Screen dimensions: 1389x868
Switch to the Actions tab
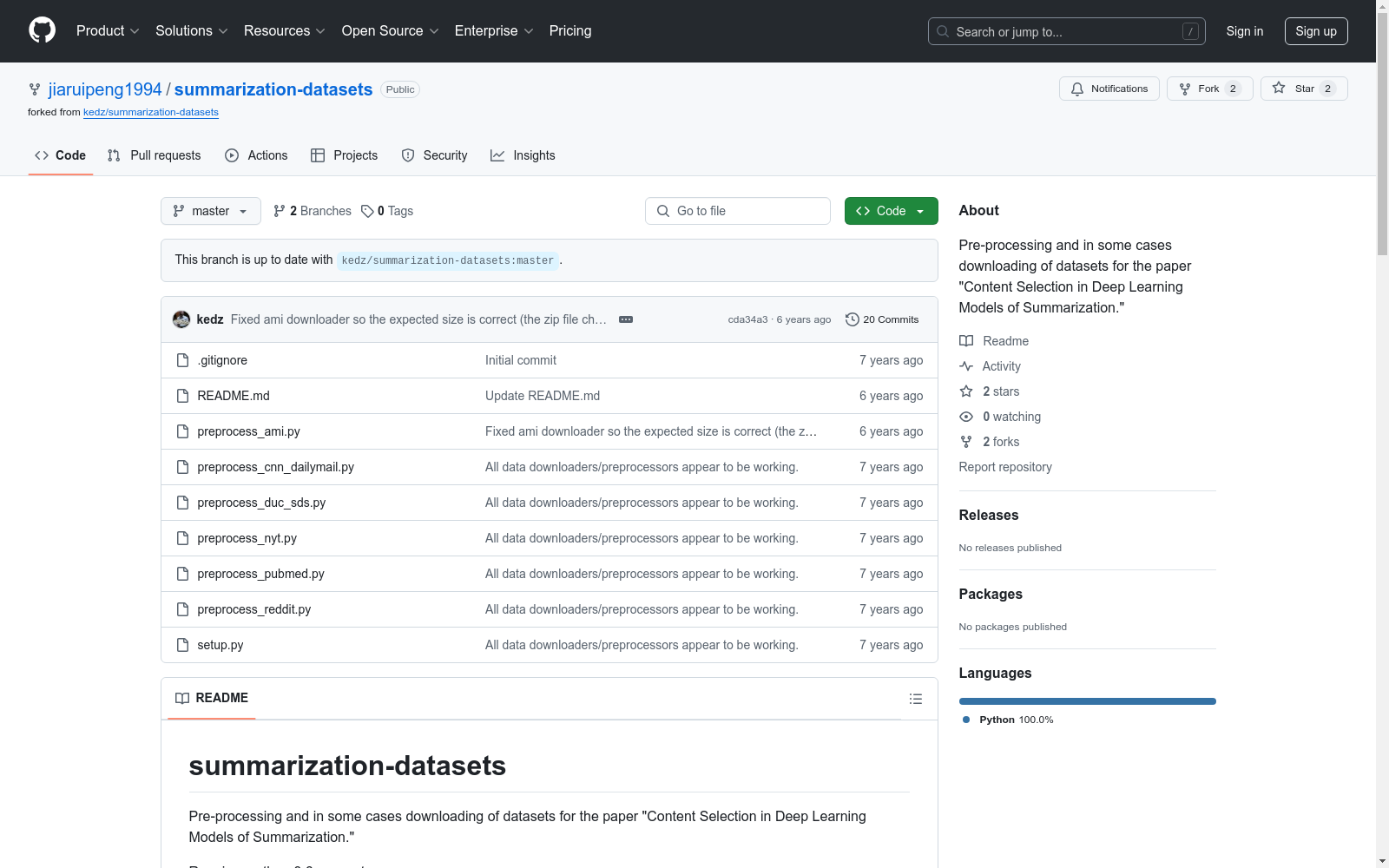pyautogui.click(x=256, y=155)
